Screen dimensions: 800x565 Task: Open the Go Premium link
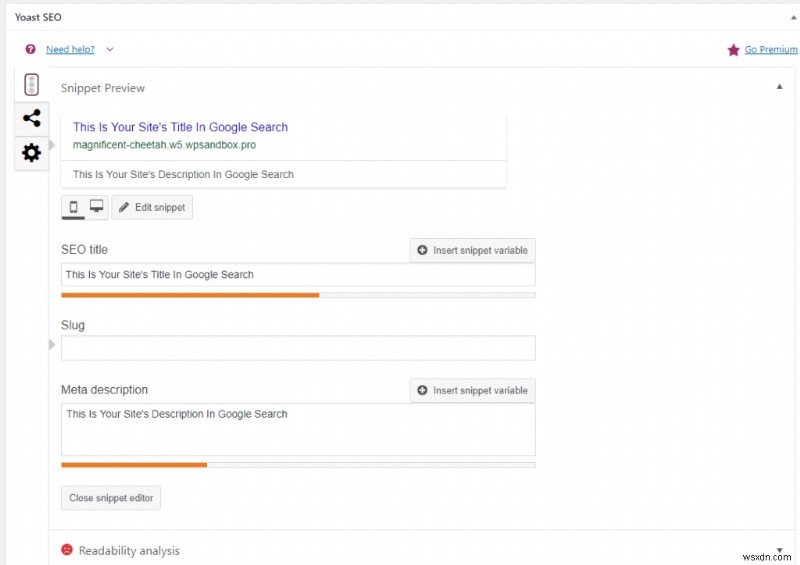tap(771, 49)
